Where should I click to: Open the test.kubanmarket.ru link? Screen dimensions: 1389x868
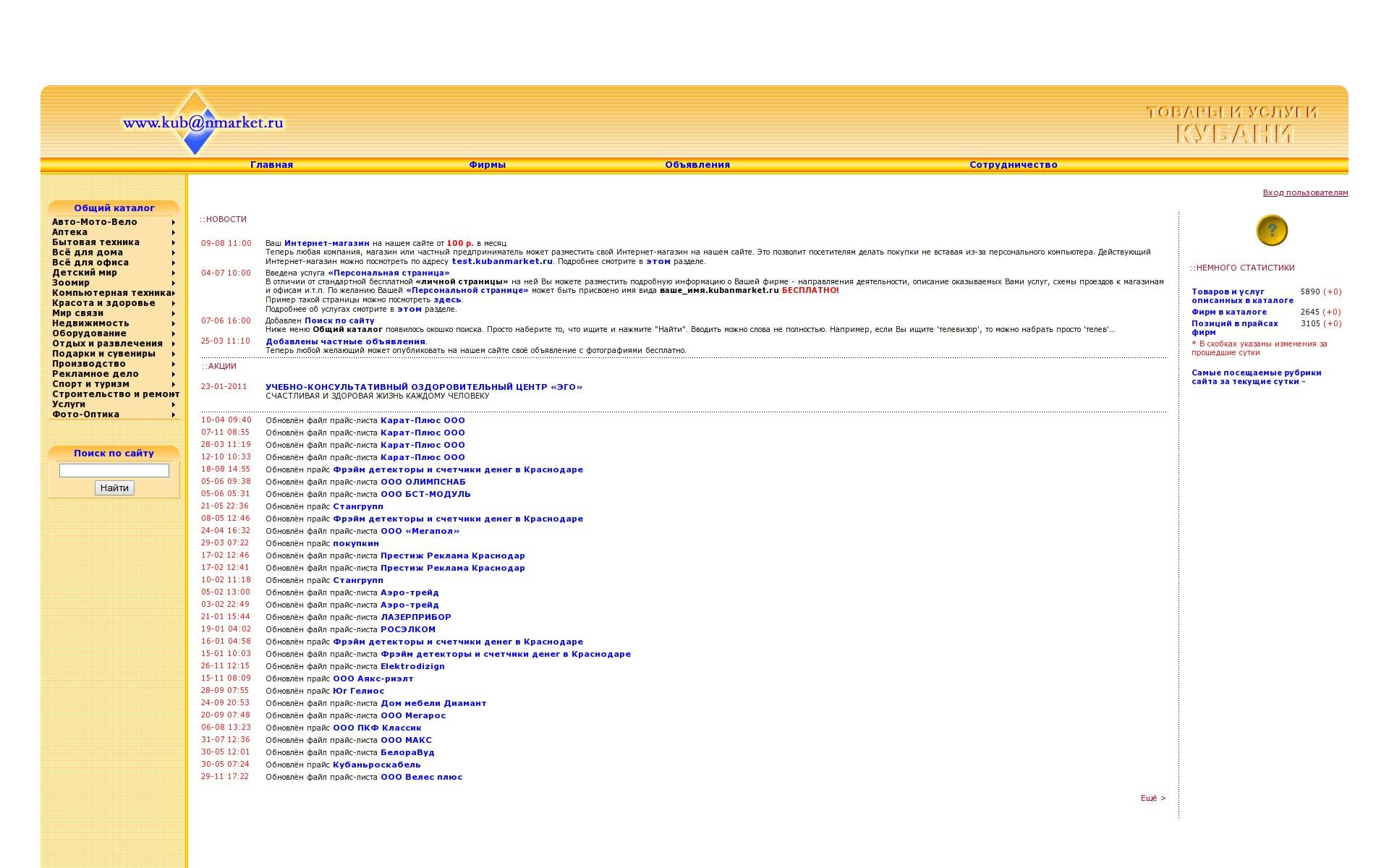tap(501, 262)
